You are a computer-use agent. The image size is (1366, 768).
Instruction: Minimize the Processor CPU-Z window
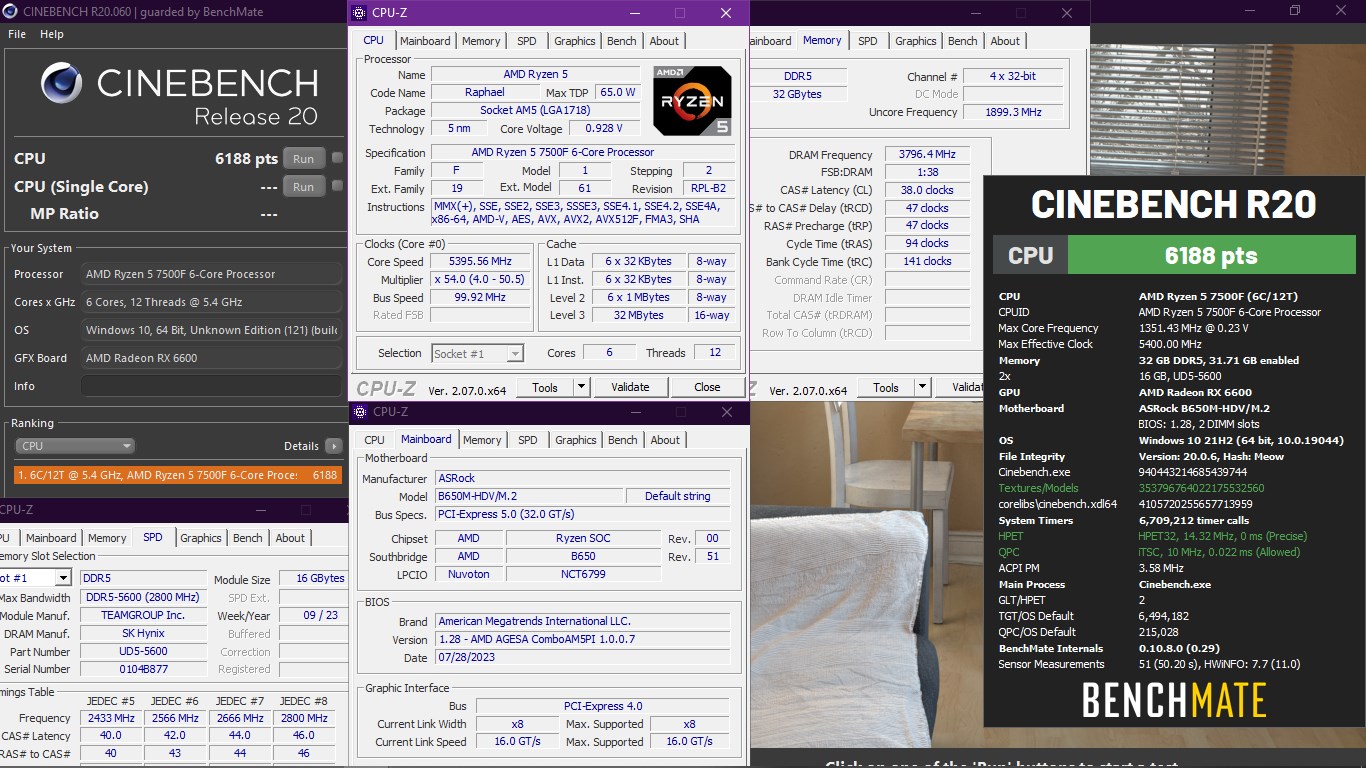633,13
